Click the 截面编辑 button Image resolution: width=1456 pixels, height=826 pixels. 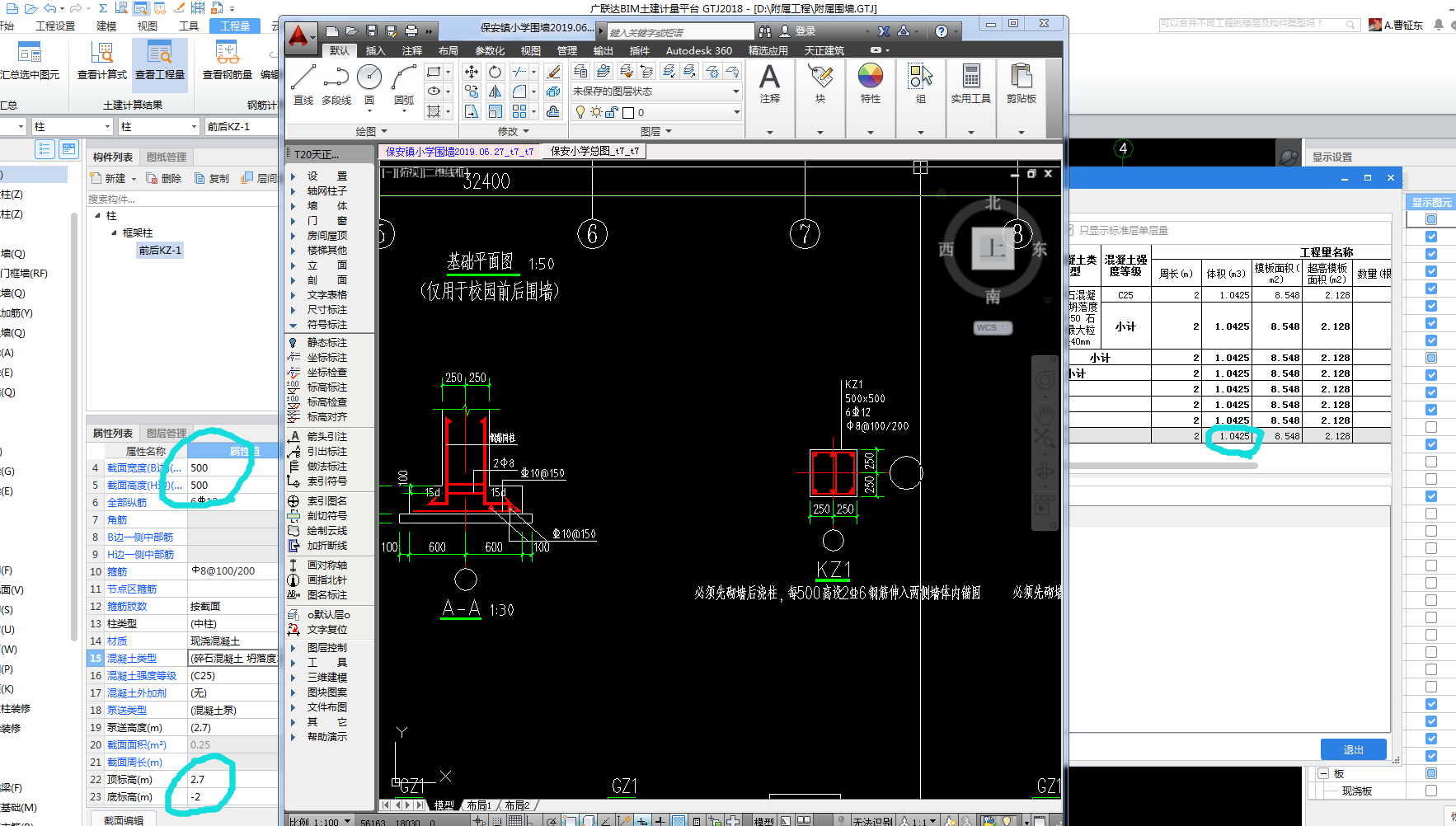(x=124, y=820)
